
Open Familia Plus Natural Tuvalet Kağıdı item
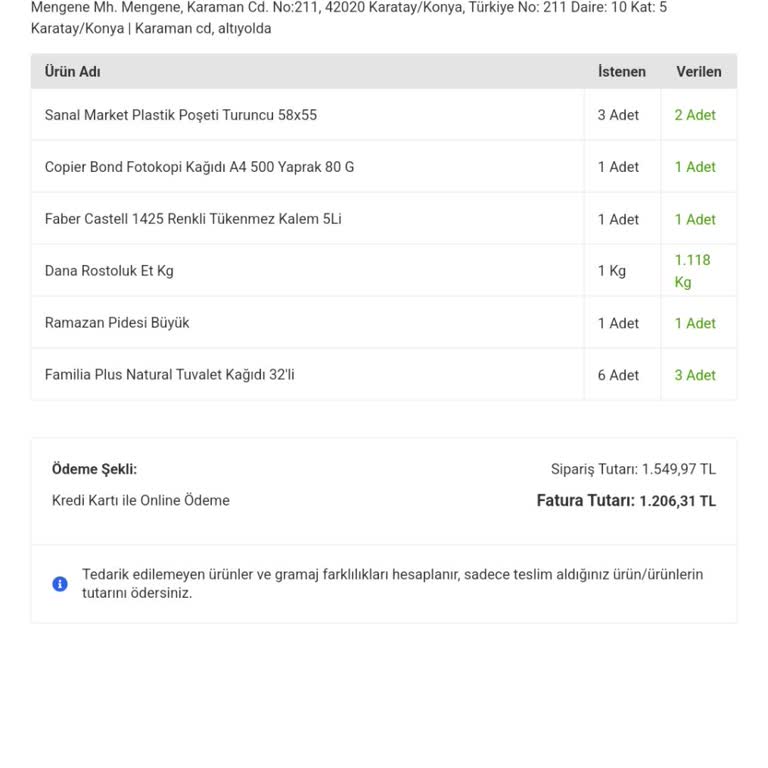coord(170,375)
